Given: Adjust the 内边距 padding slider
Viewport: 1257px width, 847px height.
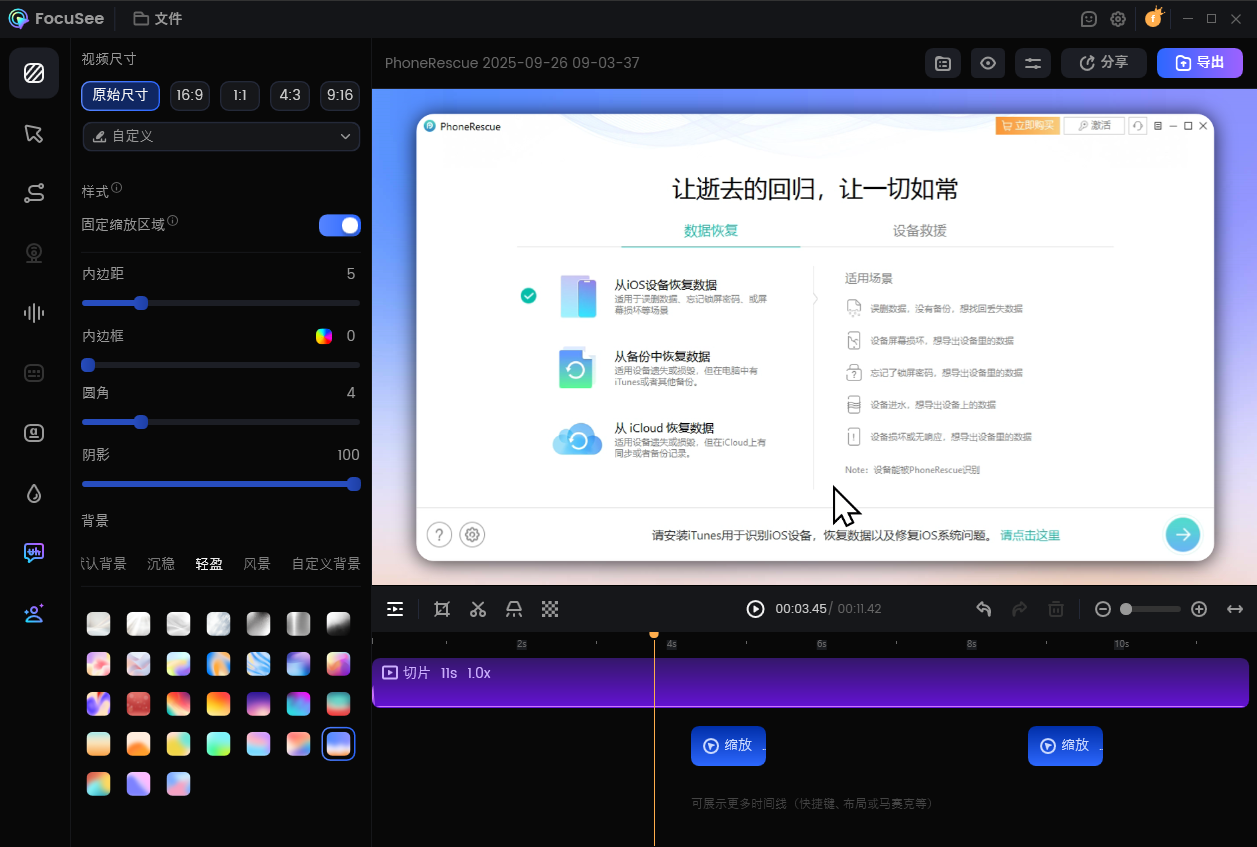Looking at the screenshot, I should coord(221,303).
